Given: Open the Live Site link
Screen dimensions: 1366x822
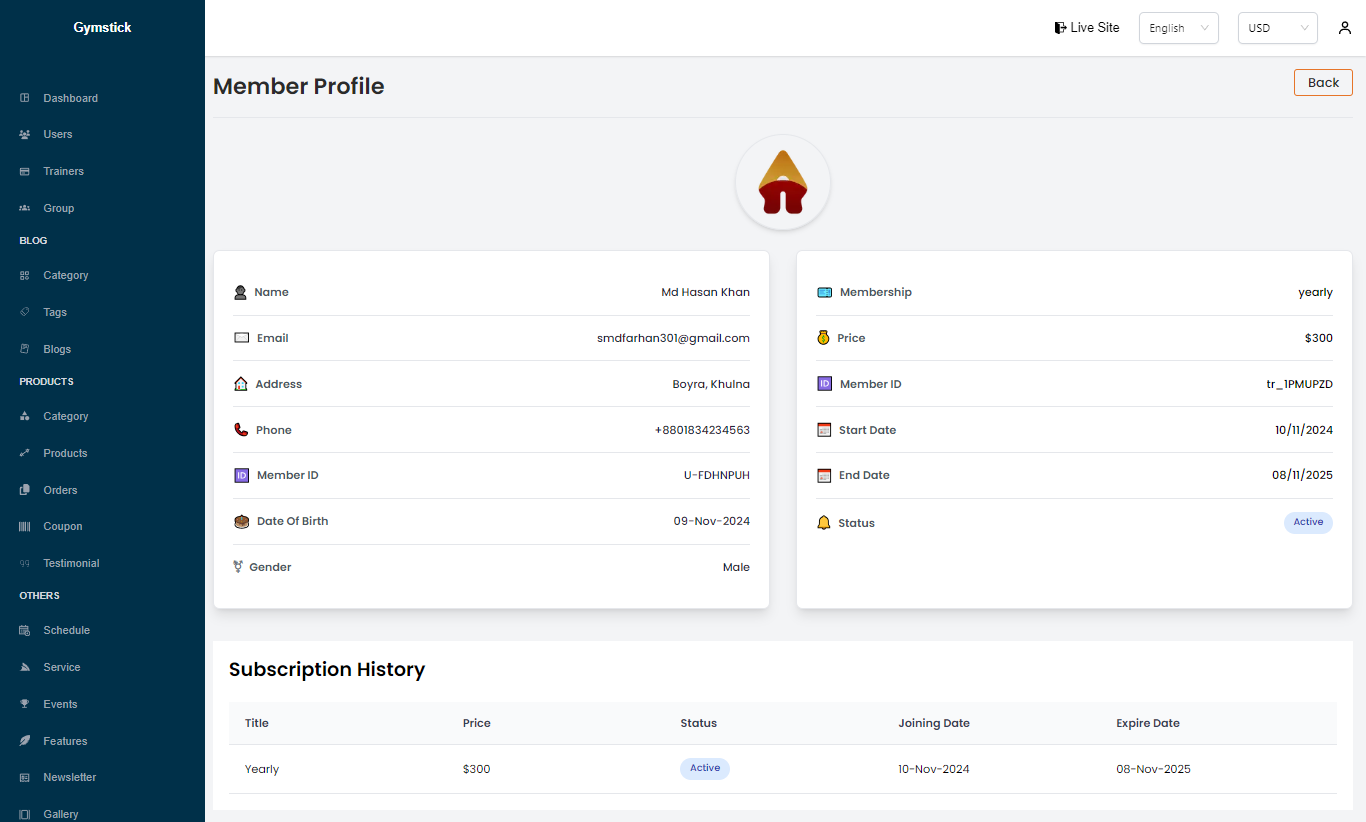Looking at the screenshot, I should tap(1094, 28).
